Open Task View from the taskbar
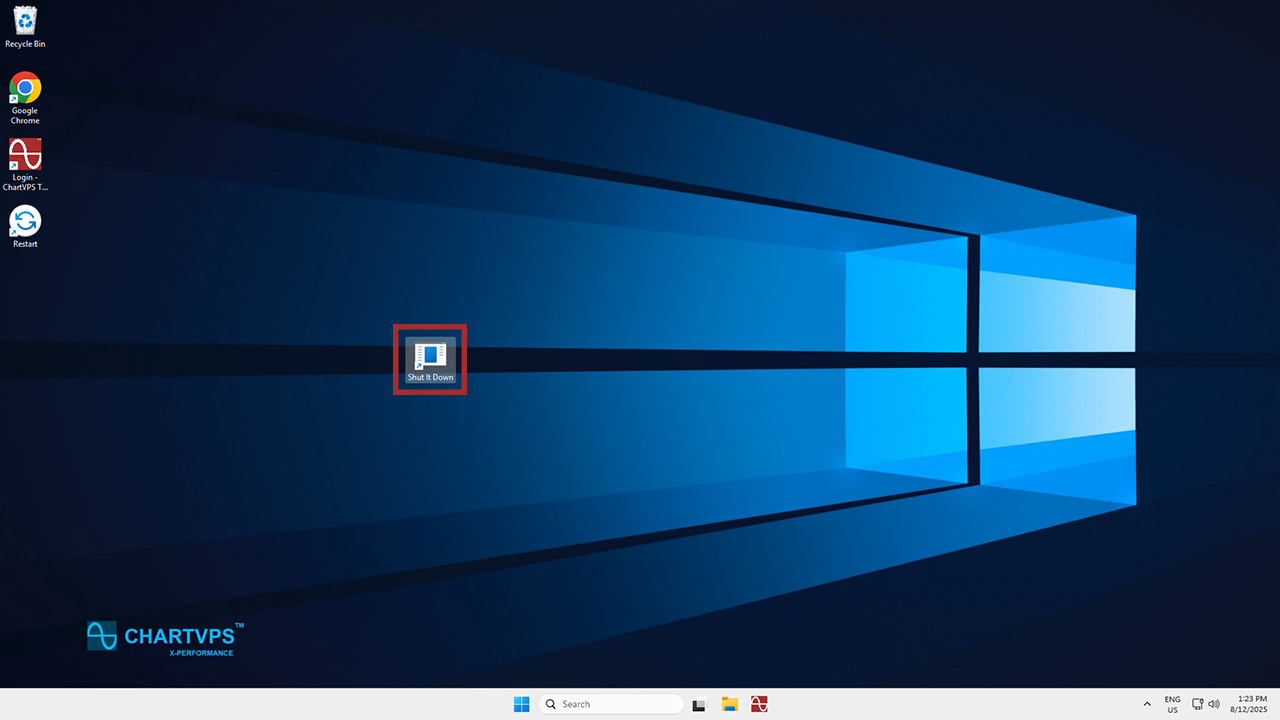Image resolution: width=1280 pixels, height=720 pixels. 700,704
